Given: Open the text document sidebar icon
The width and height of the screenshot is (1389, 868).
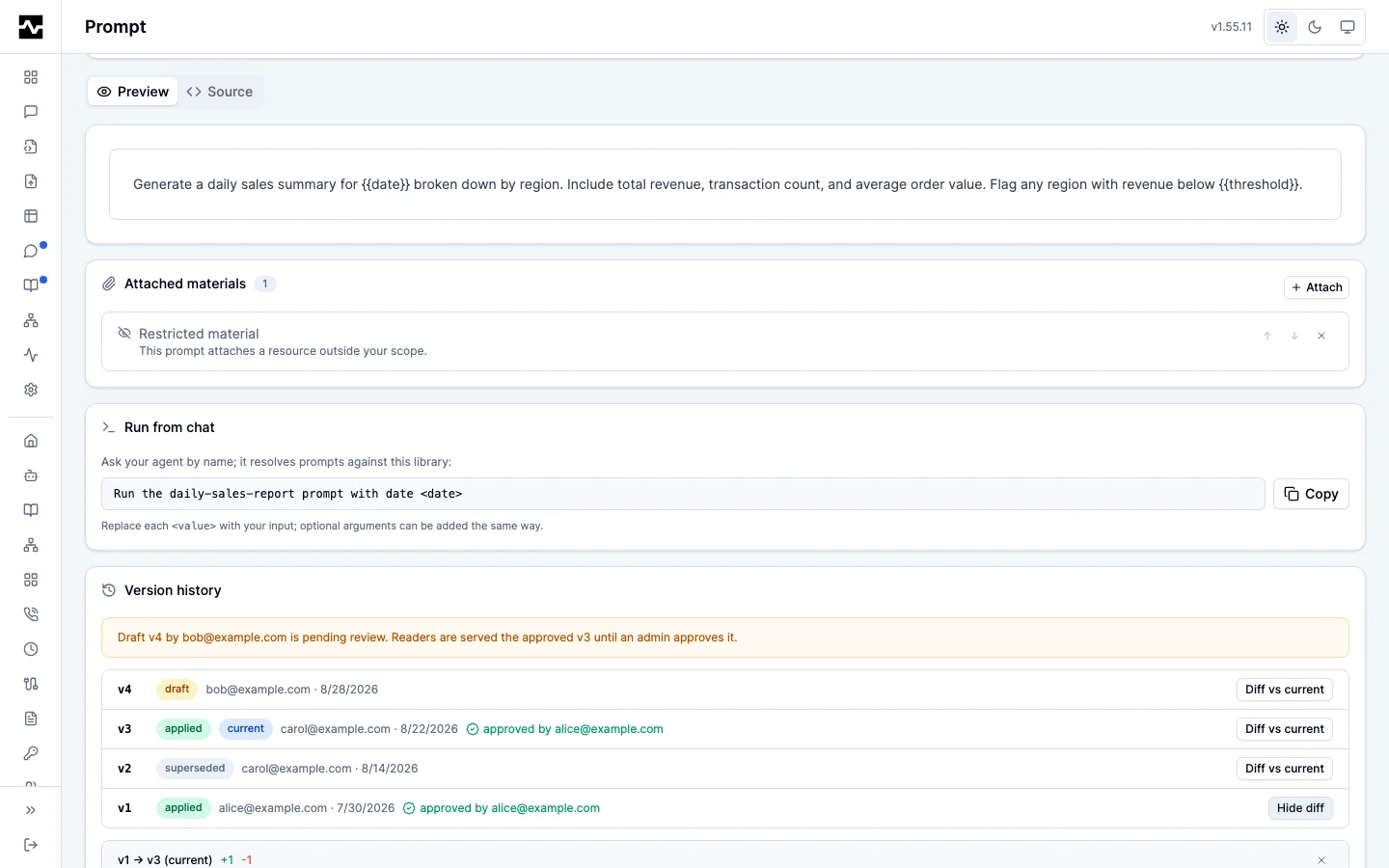Looking at the screenshot, I should tap(31, 719).
